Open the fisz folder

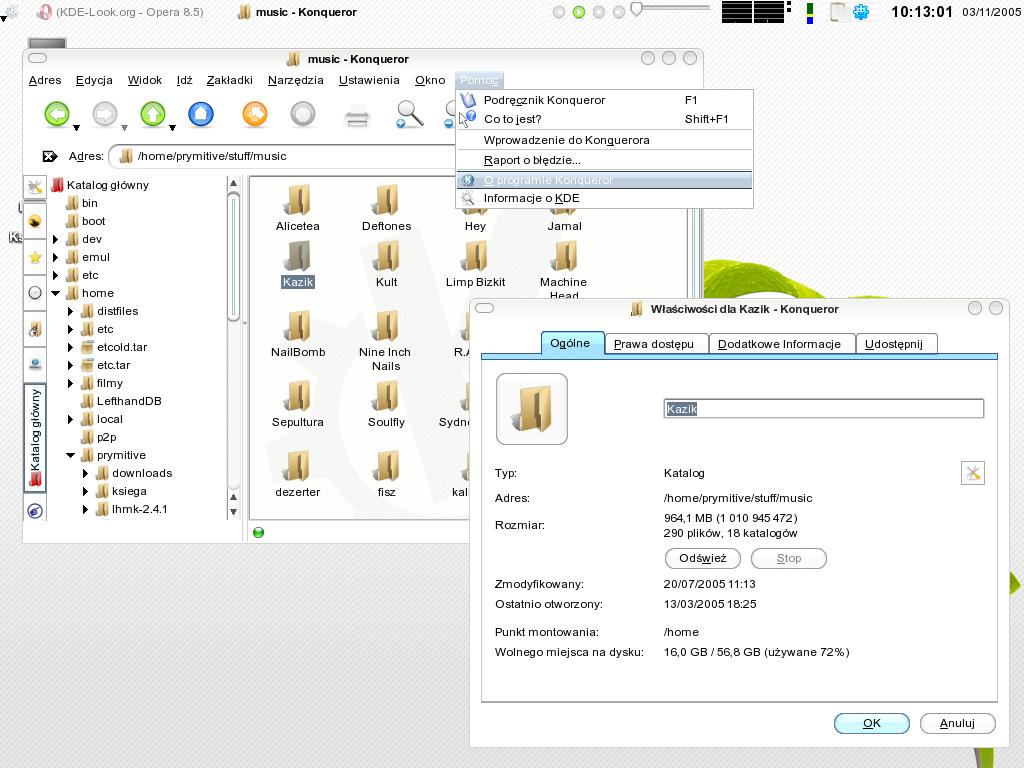point(387,474)
